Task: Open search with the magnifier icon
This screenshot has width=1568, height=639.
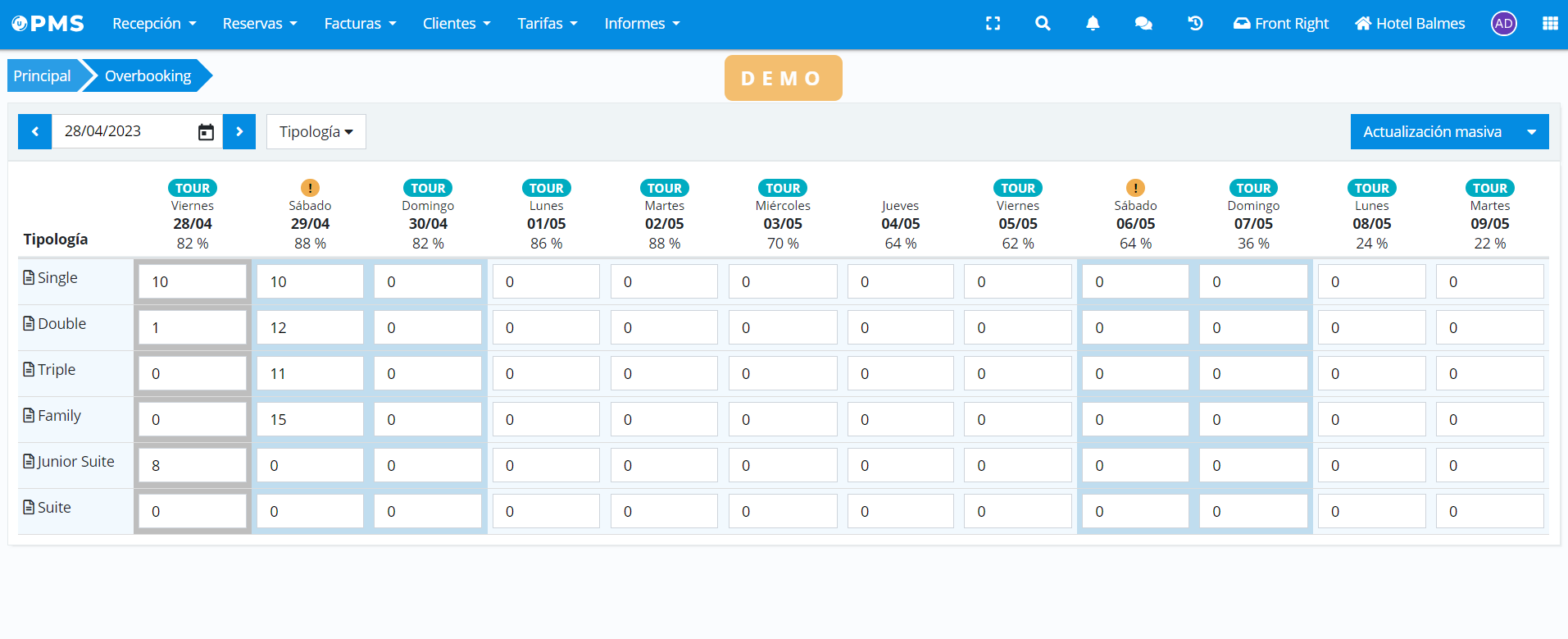Action: 1043,24
